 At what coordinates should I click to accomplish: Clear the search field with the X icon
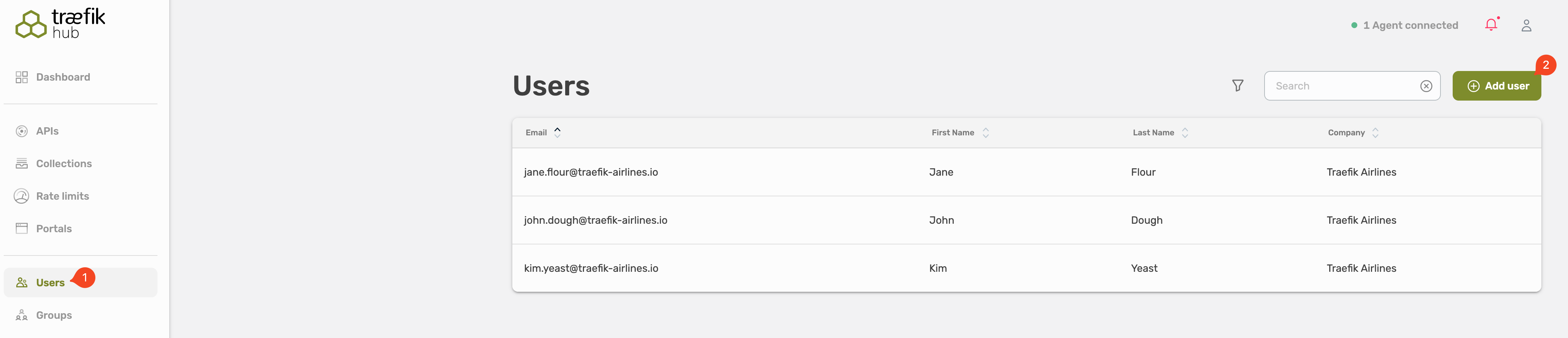[1427, 85]
